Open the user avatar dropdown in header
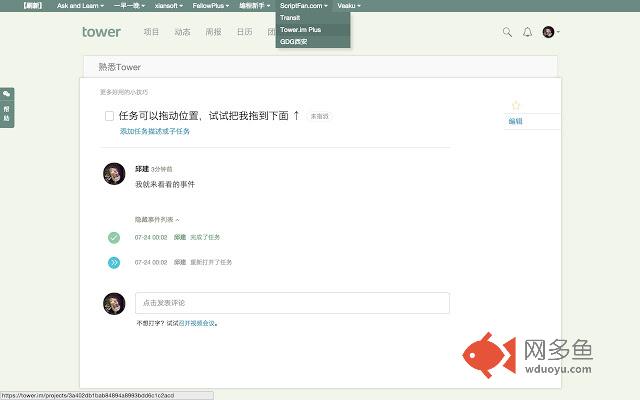Viewport: 640px width, 400px height. click(550, 32)
